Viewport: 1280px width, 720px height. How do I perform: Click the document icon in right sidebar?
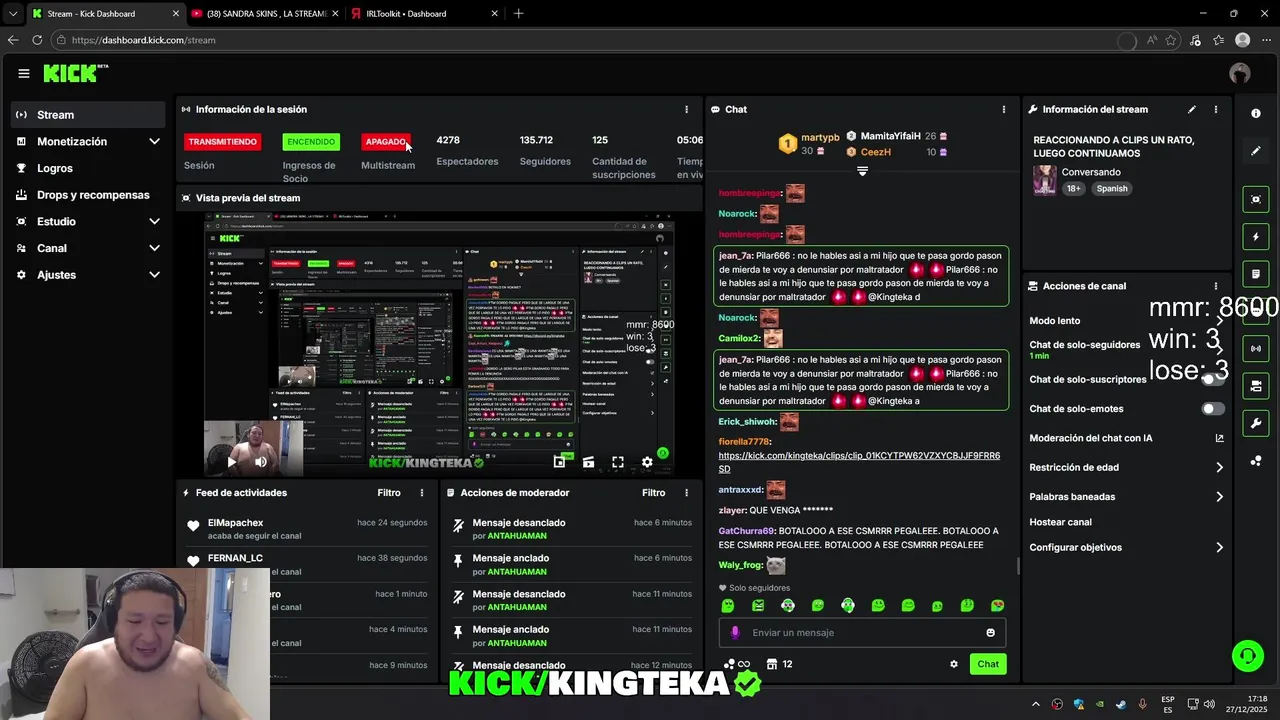pyautogui.click(x=1256, y=274)
